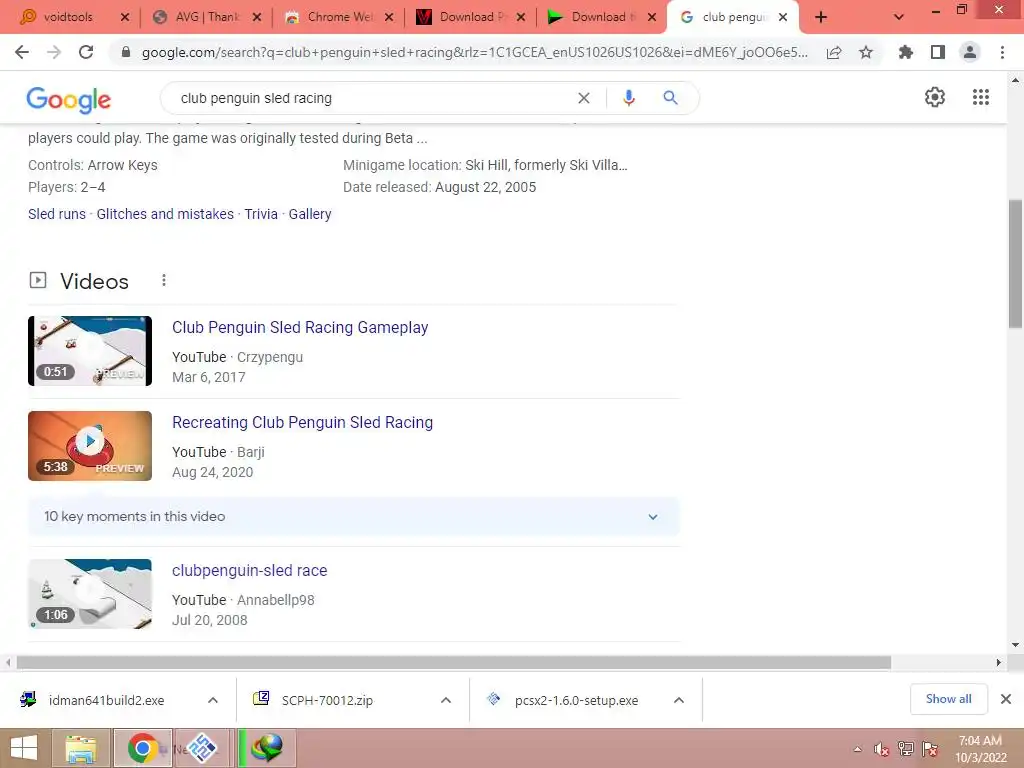Open the tab search dropdown chevron

pyautogui.click(x=899, y=17)
